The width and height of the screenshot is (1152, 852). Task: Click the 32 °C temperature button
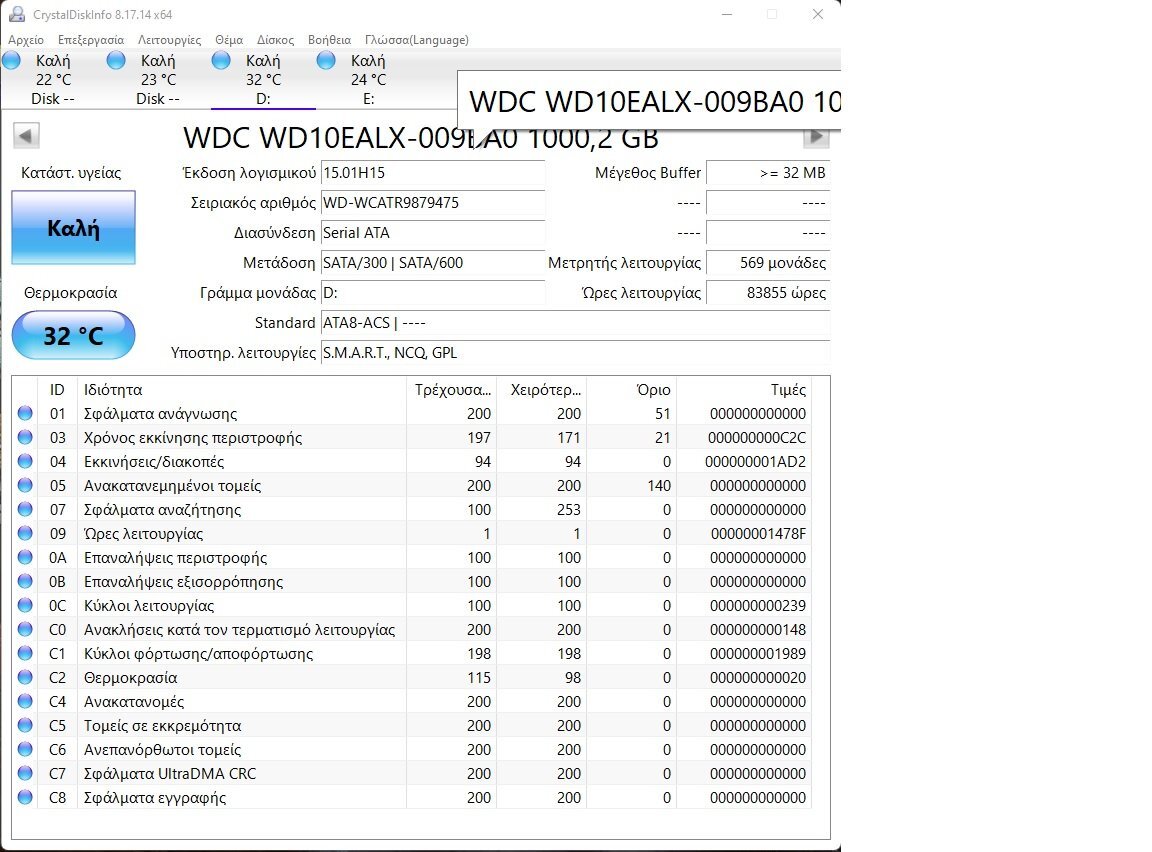[x=73, y=336]
